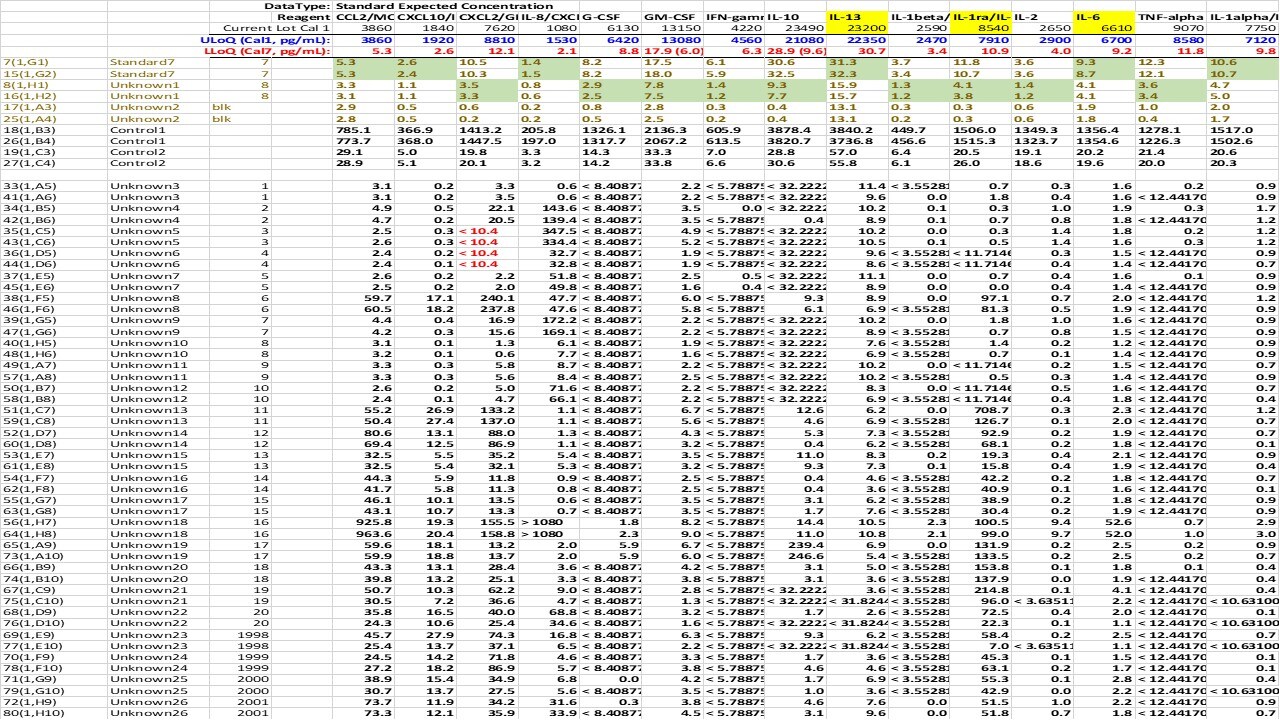Select the 'TNF-alpha' column header

(1167, 17)
